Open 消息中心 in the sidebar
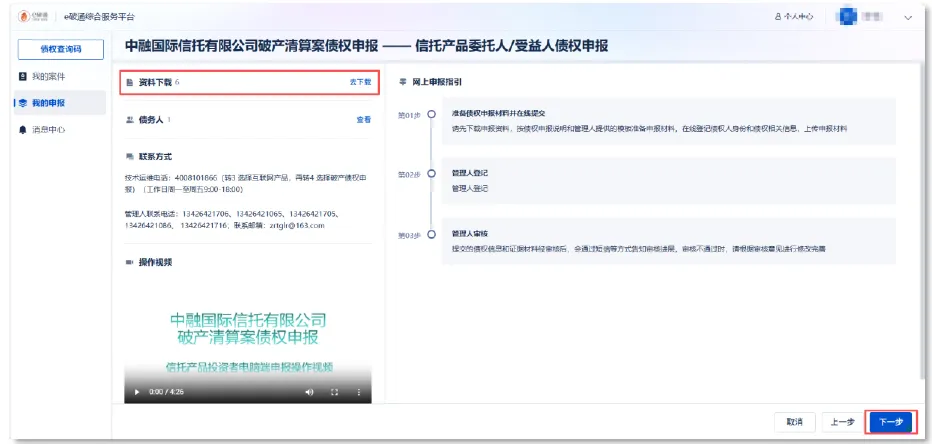This screenshot has height=444, width=932. (48, 129)
